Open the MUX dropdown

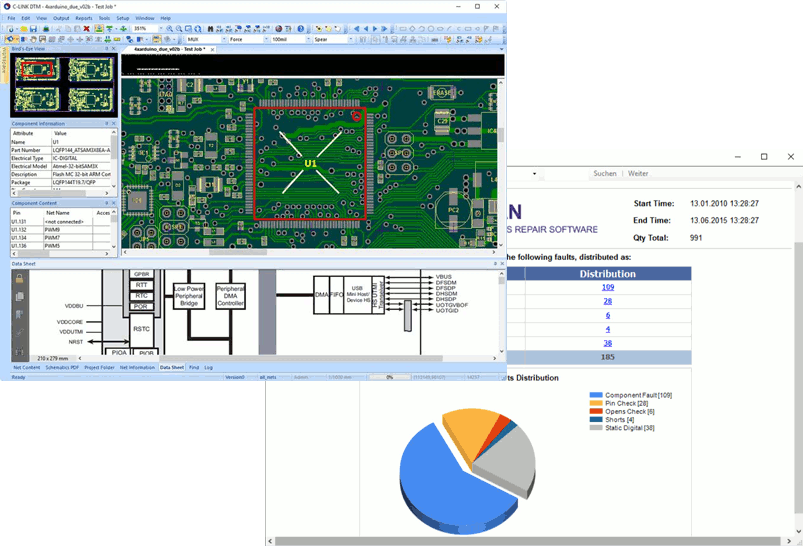coord(224,39)
